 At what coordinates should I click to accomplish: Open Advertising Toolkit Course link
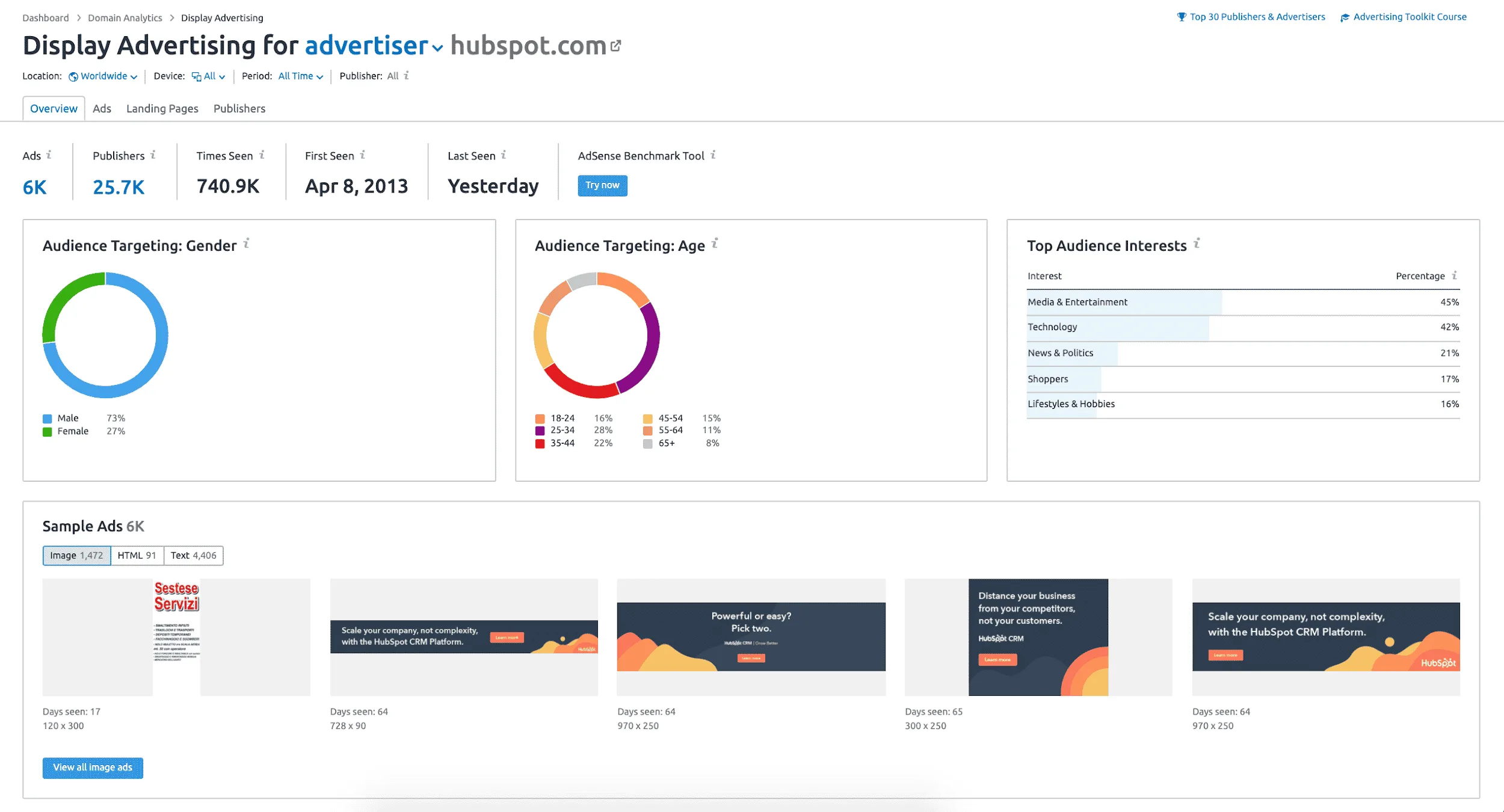click(1410, 17)
